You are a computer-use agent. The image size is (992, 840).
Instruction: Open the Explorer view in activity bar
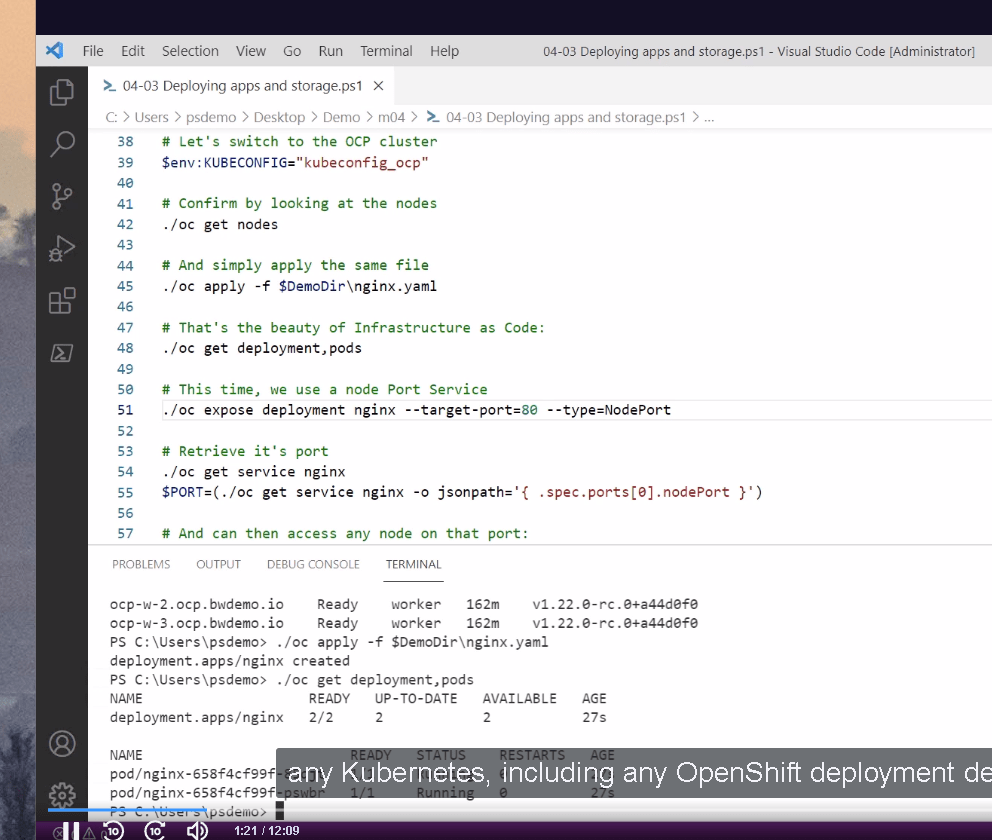(x=61, y=92)
